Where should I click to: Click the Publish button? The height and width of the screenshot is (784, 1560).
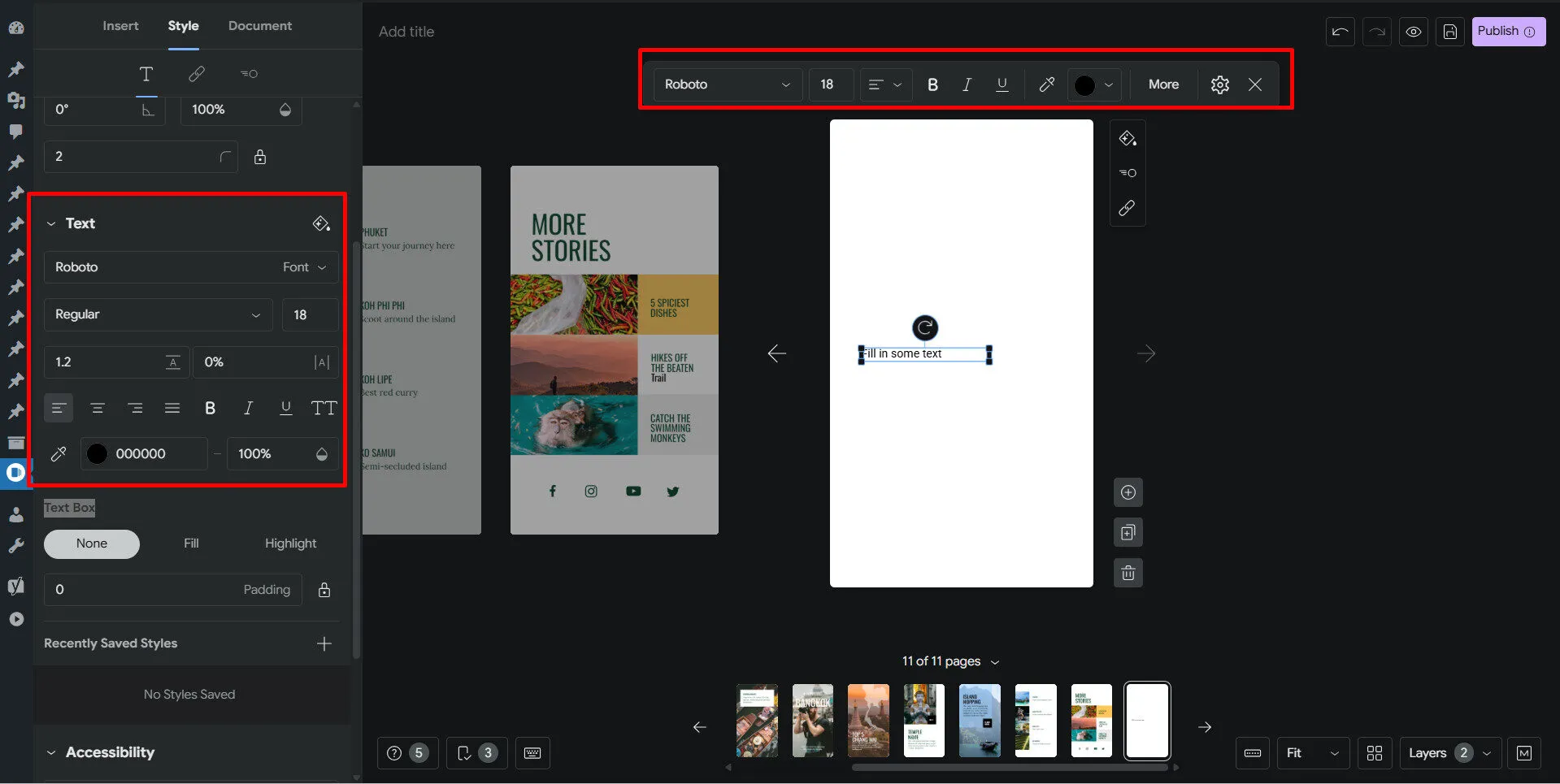(x=1508, y=32)
